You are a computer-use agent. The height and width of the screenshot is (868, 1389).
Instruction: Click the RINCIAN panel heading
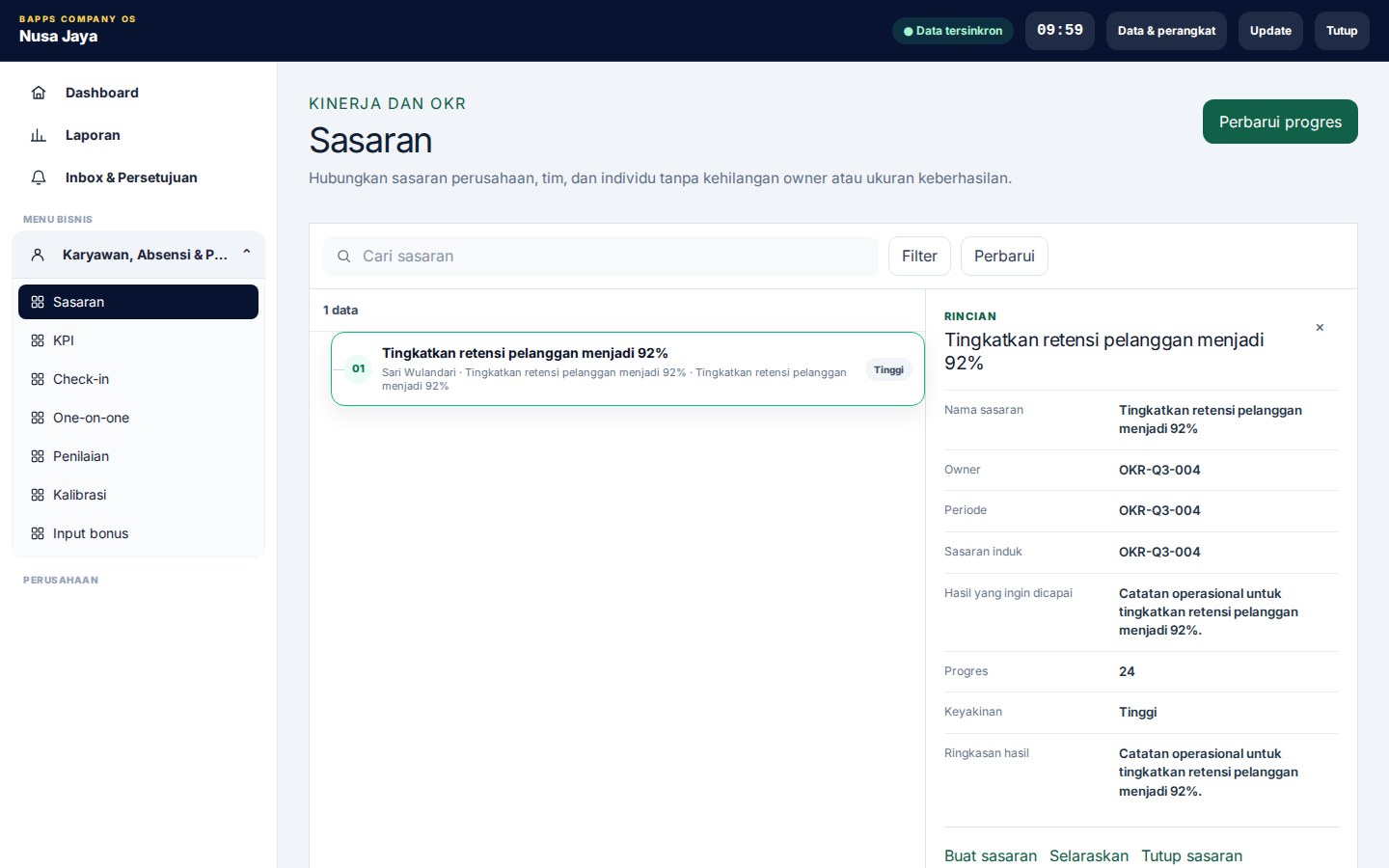970,316
